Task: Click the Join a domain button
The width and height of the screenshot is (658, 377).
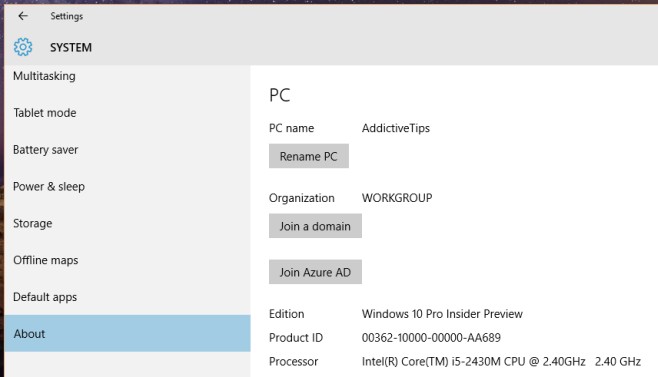Action: tap(315, 226)
